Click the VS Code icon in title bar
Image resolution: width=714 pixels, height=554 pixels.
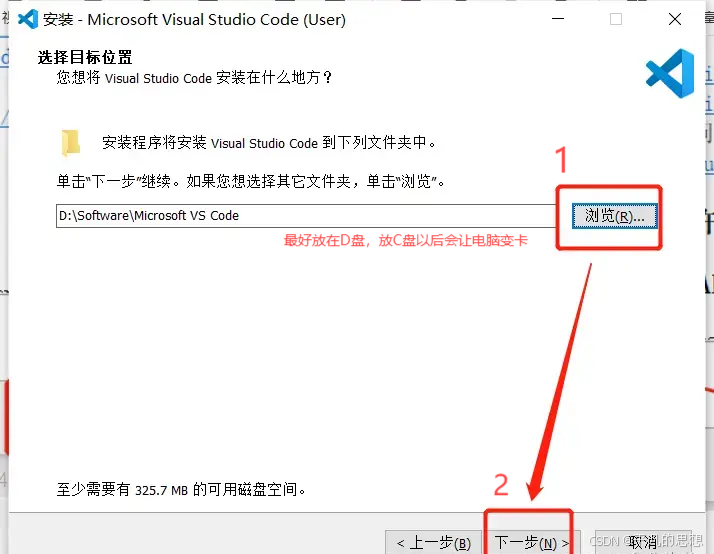pos(28,19)
